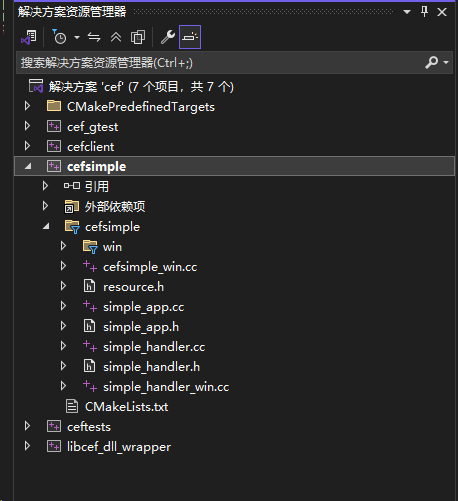Expand 外部依赖项 external dependencies
Image resolution: width=458 pixels, height=501 pixels.
pyautogui.click(x=45, y=206)
